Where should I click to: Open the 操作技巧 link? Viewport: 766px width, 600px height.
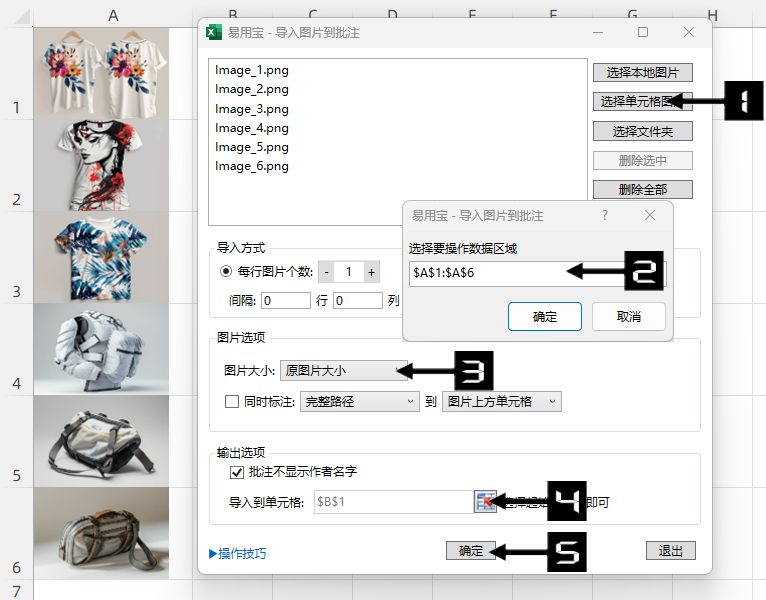pos(238,553)
